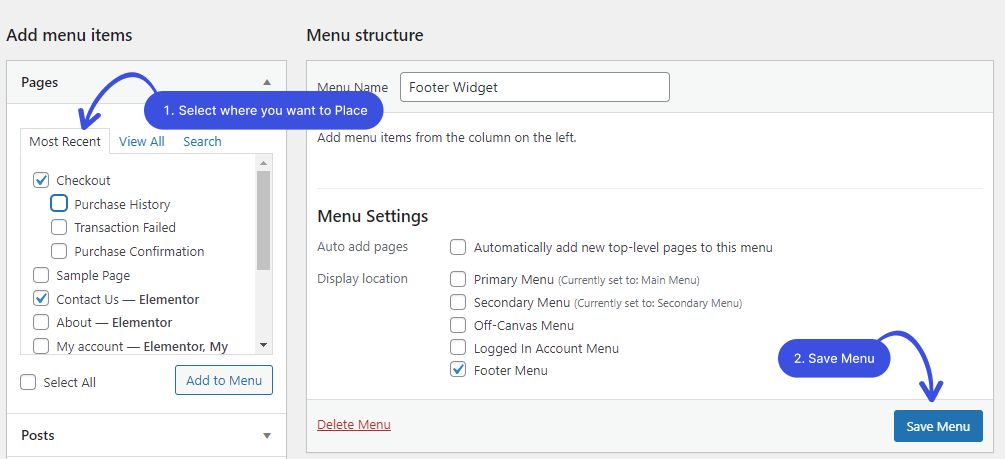Click the Delete Menu link
The image size is (1005, 459).
pos(354,424)
